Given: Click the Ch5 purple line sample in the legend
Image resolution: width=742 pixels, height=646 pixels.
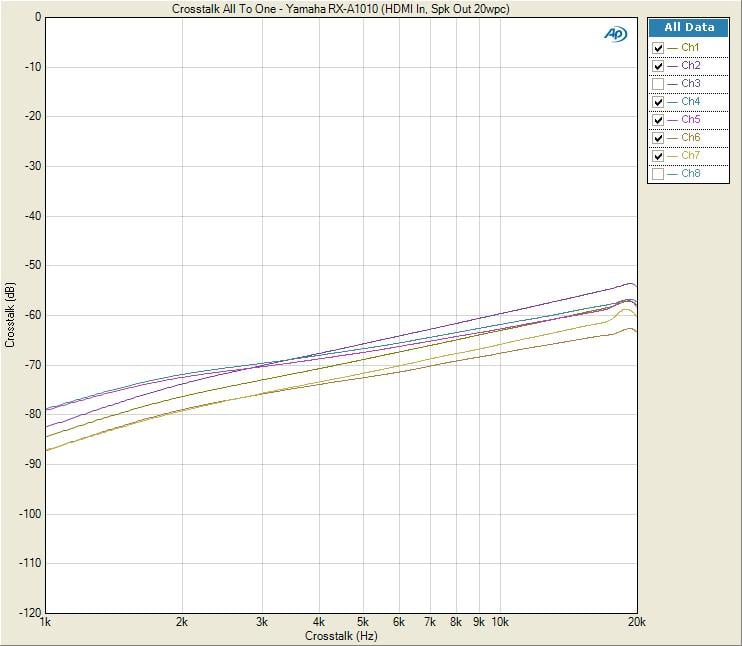Looking at the screenshot, I should click(672, 120).
